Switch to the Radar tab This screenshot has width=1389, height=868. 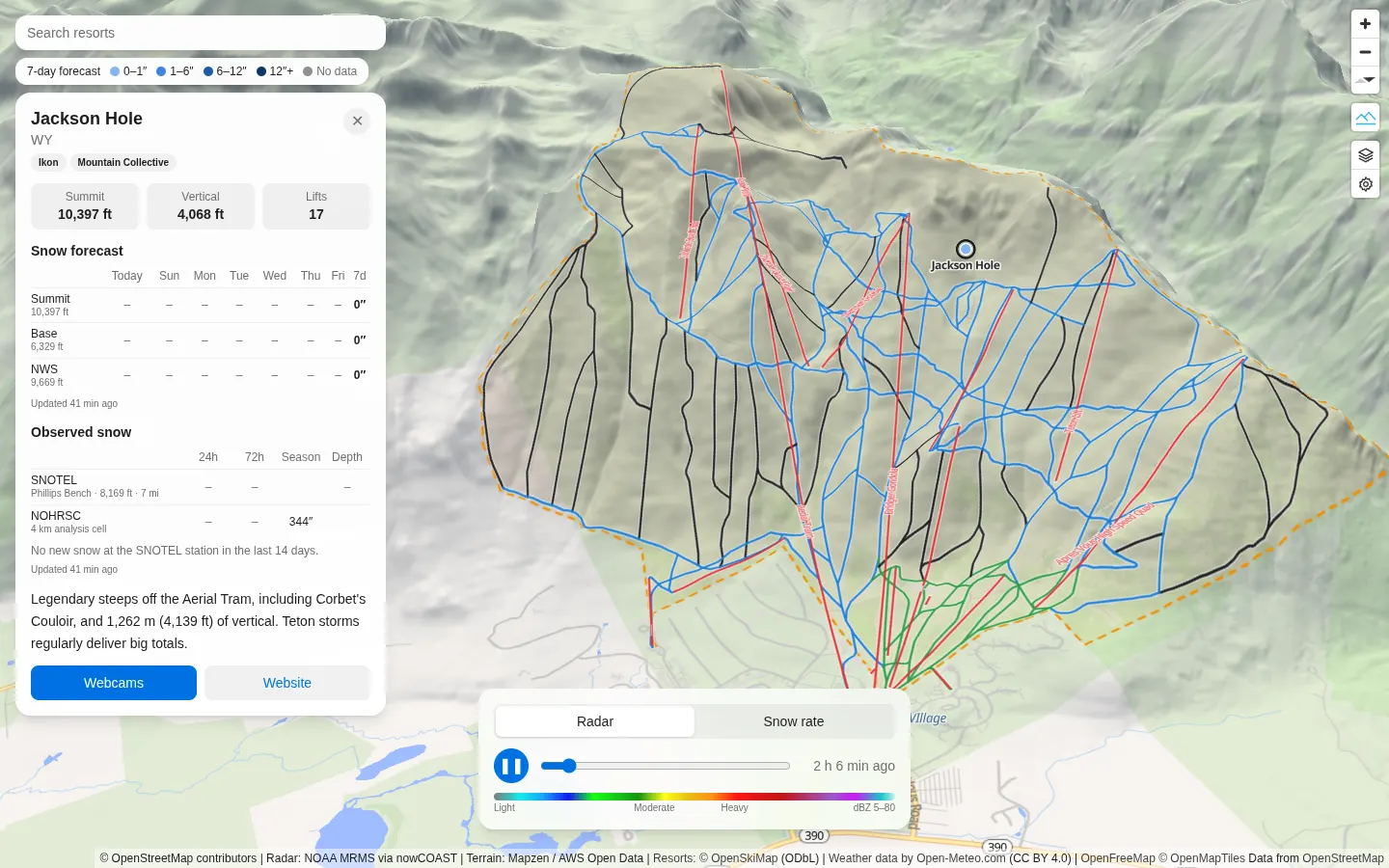pyautogui.click(x=595, y=721)
